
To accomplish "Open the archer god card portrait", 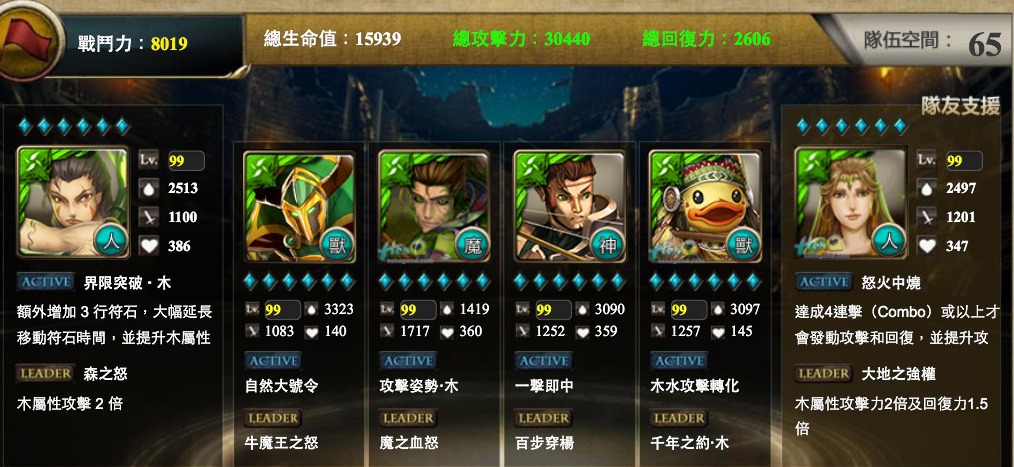I will pos(570,206).
